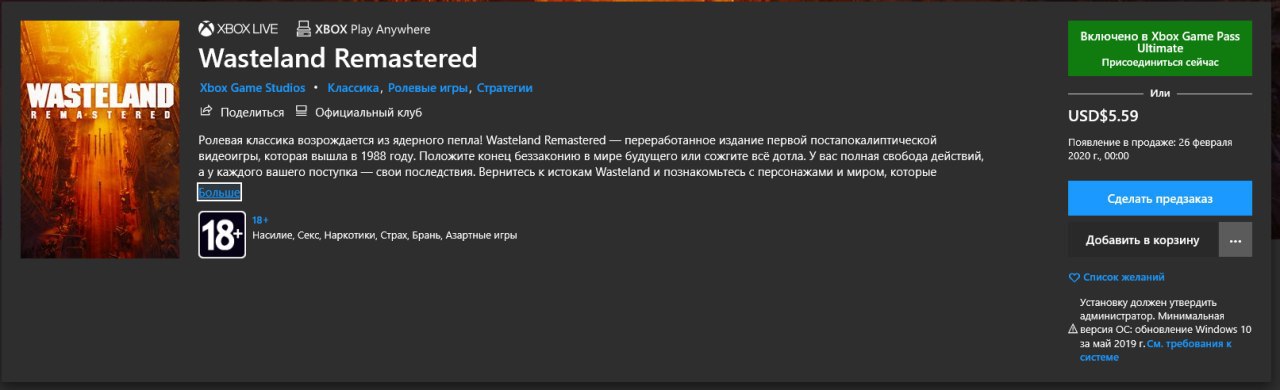Screen dimensions: 1280x390
Task: Expand description with the Больше link
Action: (219, 192)
